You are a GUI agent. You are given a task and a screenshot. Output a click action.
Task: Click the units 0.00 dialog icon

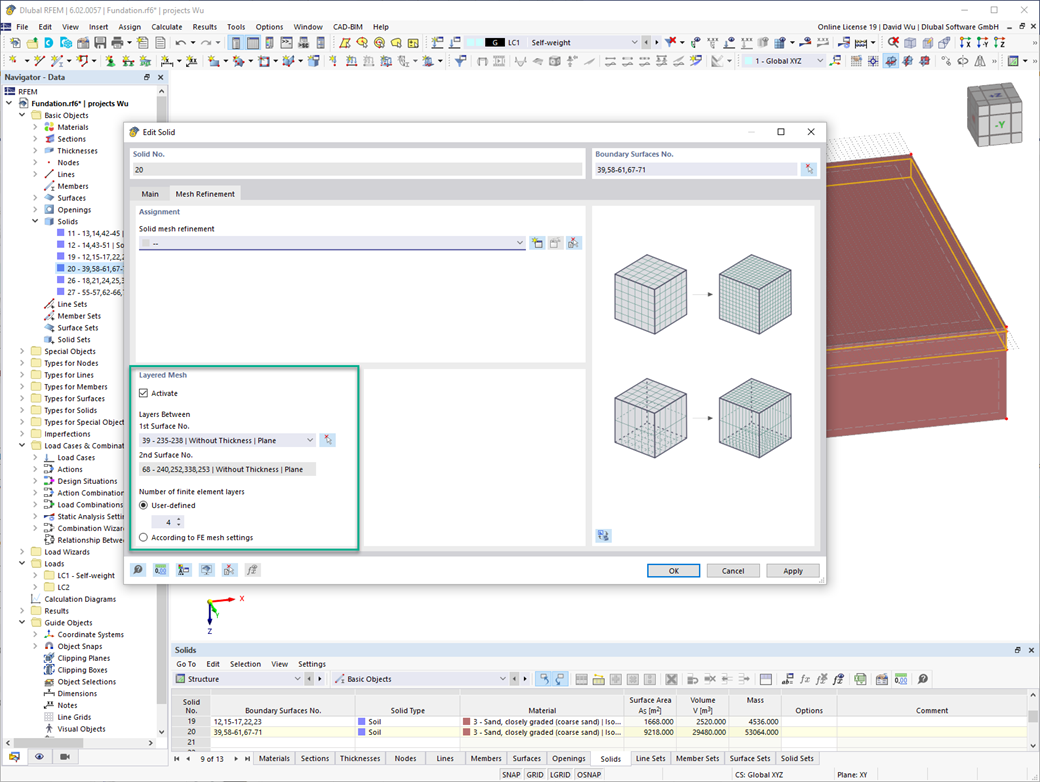(x=161, y=570)
